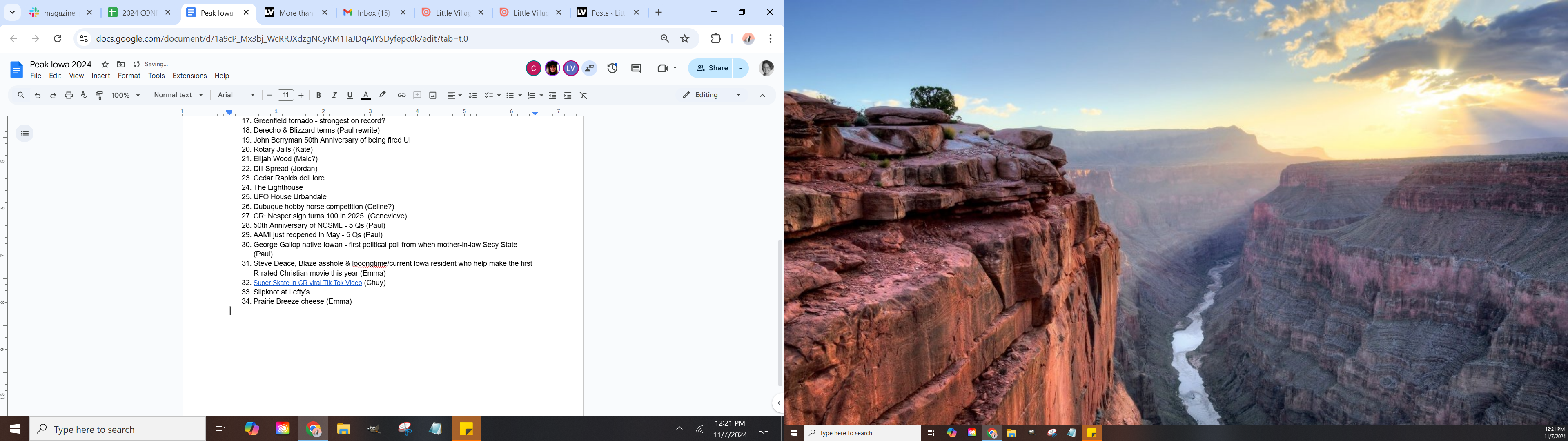The width and height of the screenshot is (1568, 441).
Task: Open the Editing mode dropdown
Action: 712,95
